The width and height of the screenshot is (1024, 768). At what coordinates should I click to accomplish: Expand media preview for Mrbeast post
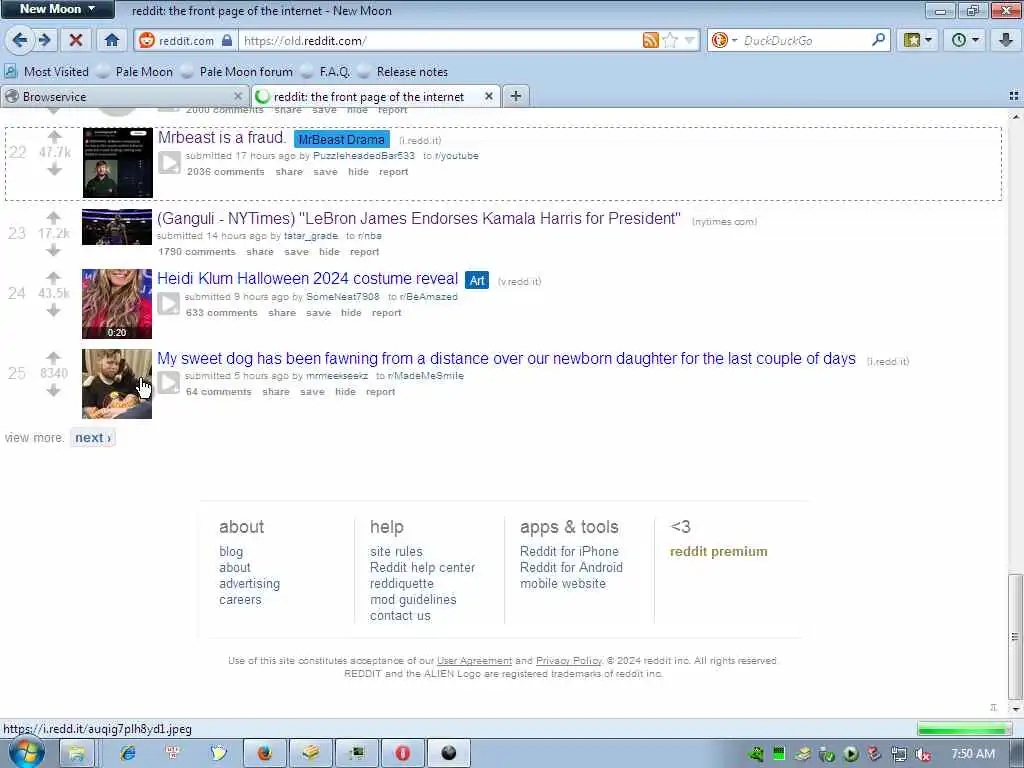[x=169, y=163]
